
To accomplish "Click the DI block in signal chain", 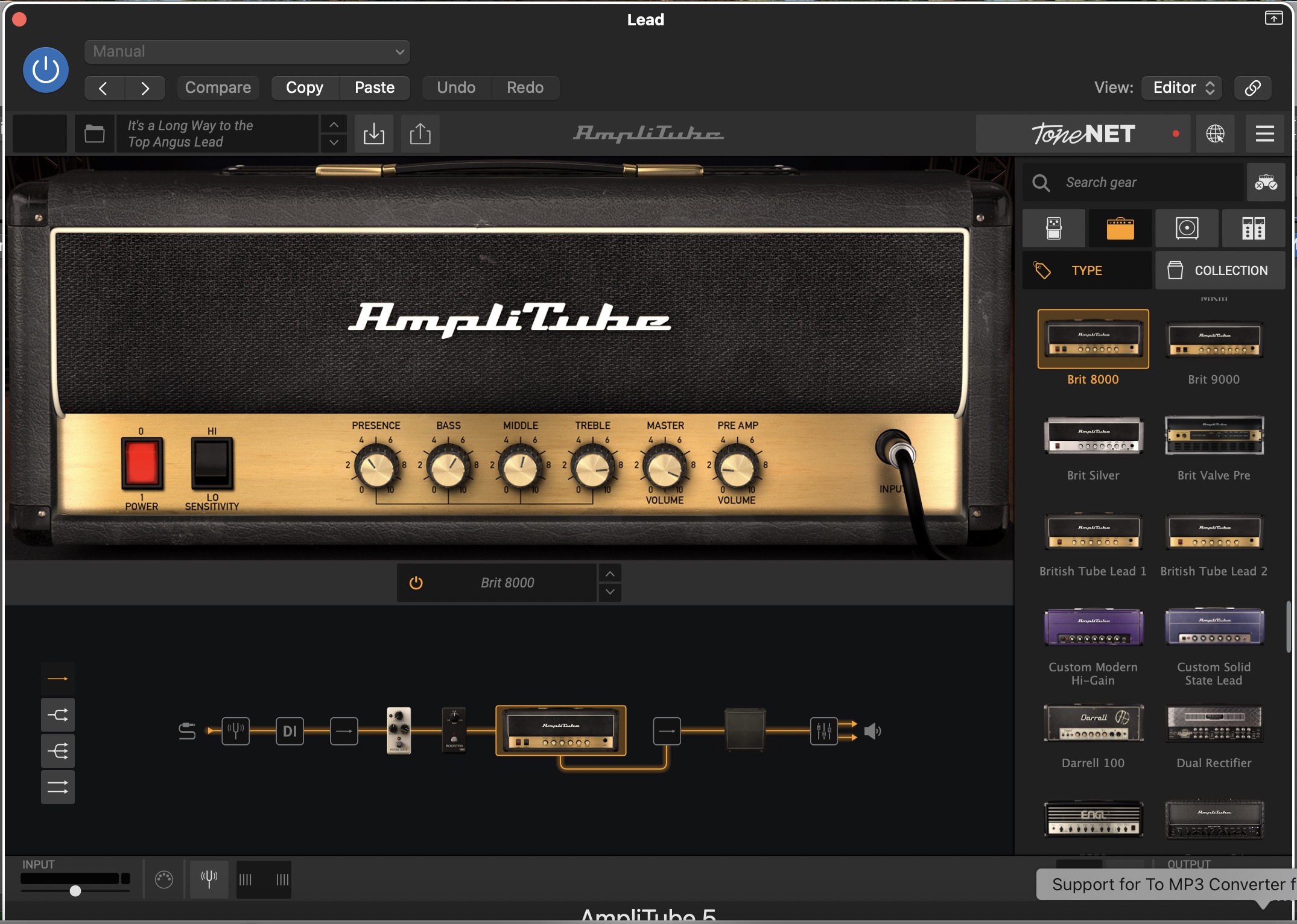I will (x=290, y=731).
